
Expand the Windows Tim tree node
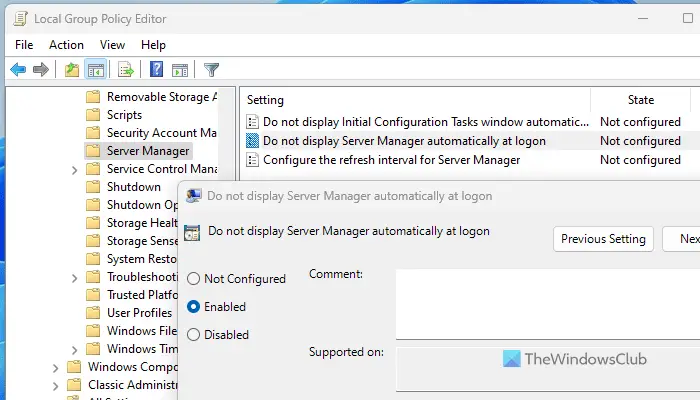75,350
